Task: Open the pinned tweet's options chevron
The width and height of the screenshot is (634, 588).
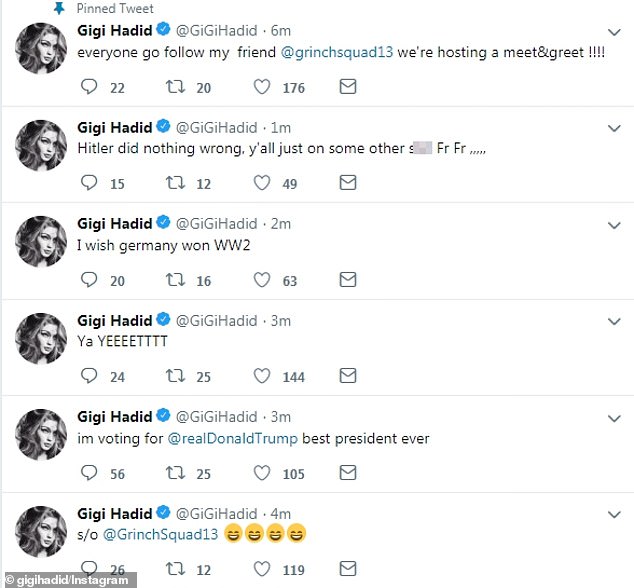Action: (x=614, y=32)
